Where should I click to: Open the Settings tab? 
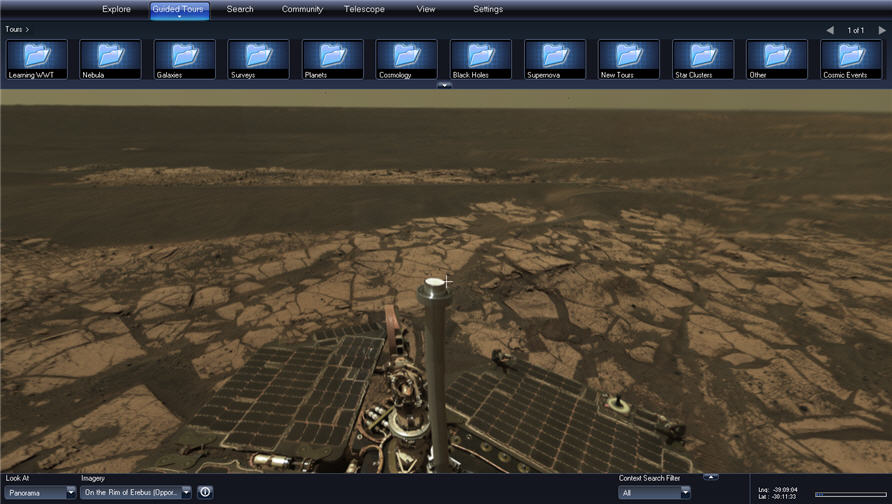pos(488,9)
